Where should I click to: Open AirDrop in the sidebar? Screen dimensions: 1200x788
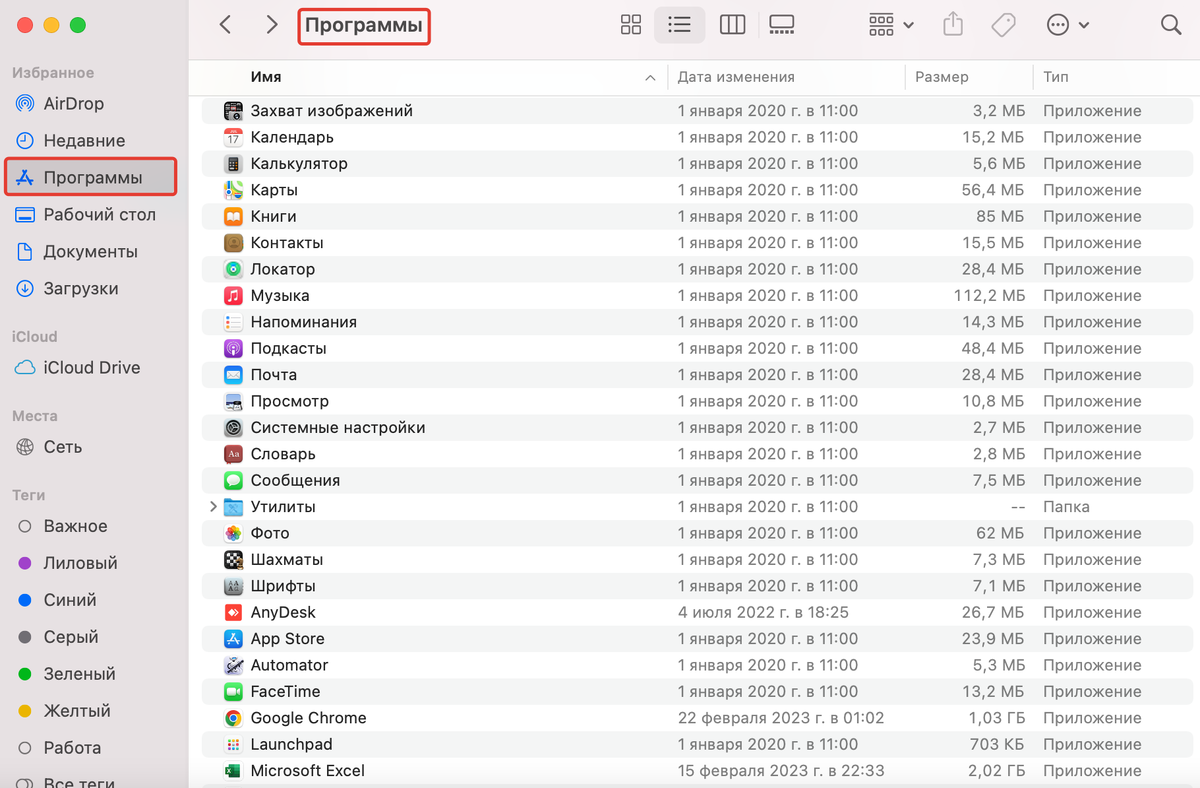point(74,104)
